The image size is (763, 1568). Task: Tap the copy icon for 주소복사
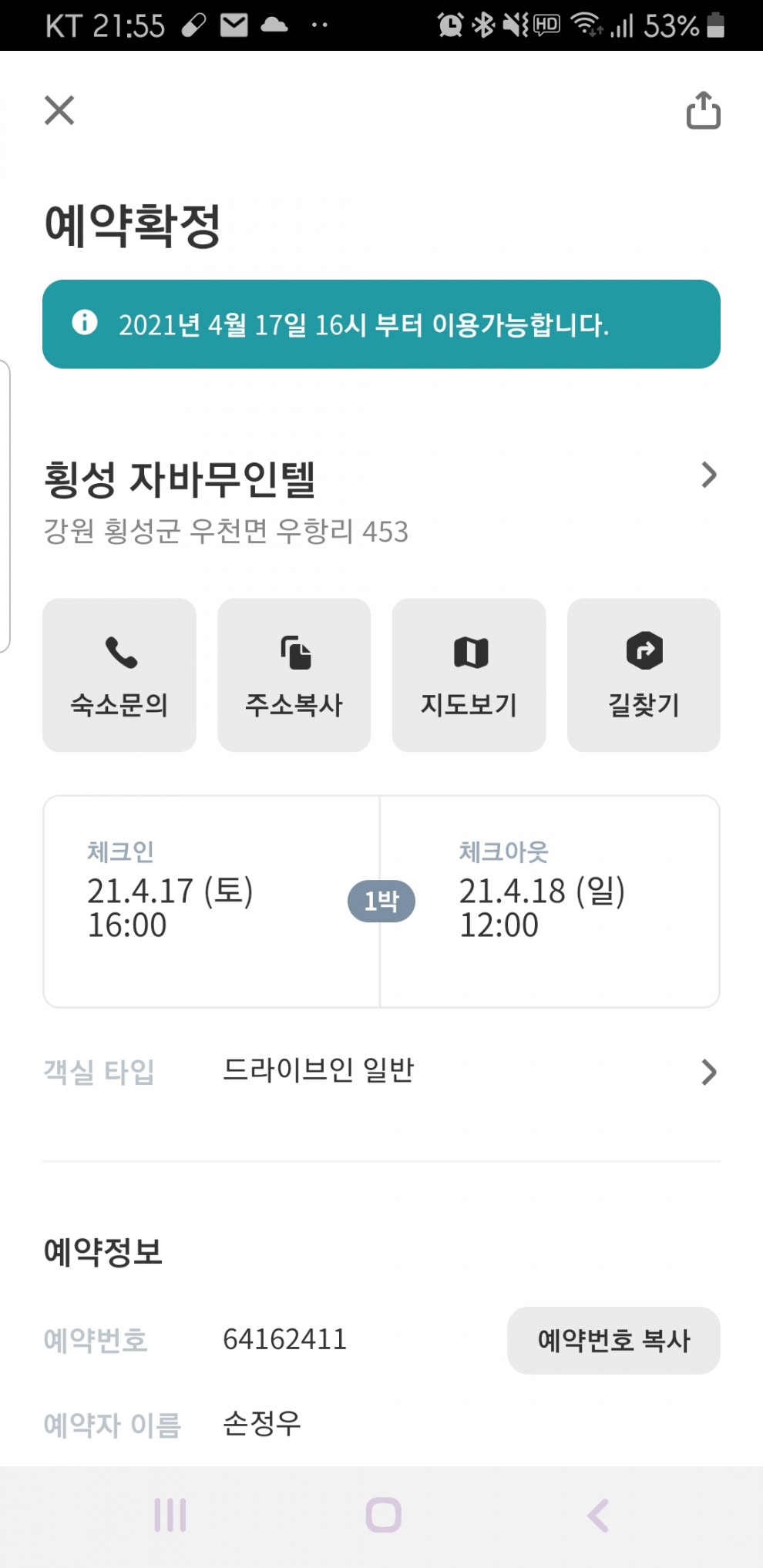295,653
